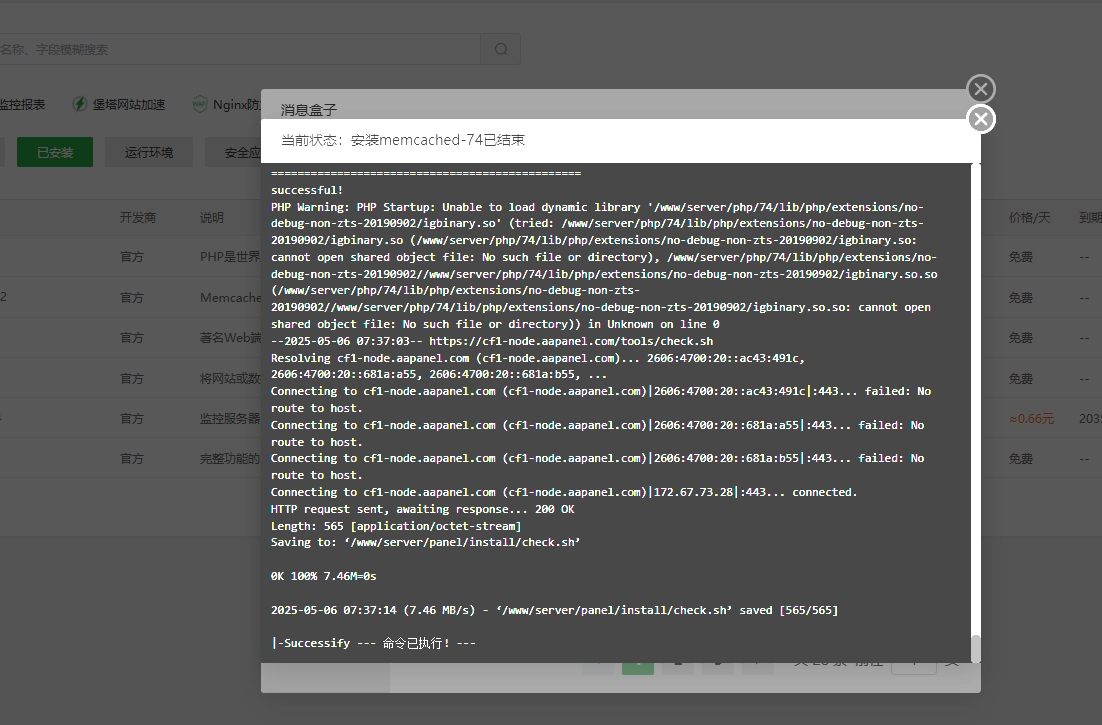Close the memcached-74 install status panel
This screenshot has height=725, width=1102.
click(x=981, y=119)
